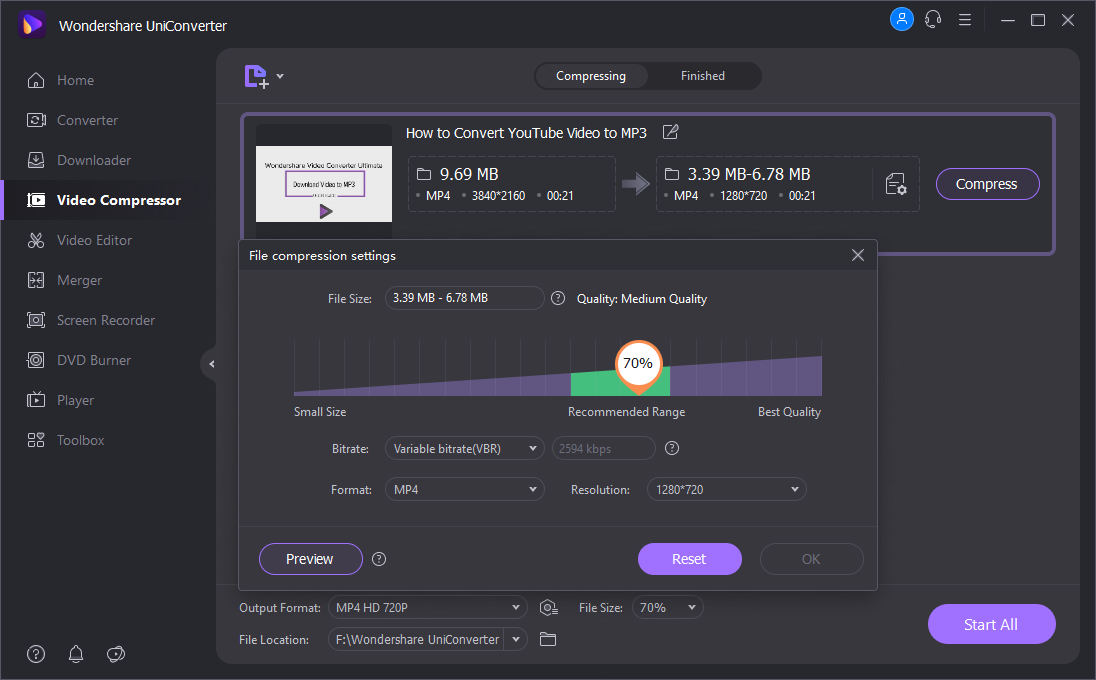Click the "Quality: Medium Quality" label
Image resolution: width=1096 pixels, height=680 pixels.
click(x=642, y=298)
